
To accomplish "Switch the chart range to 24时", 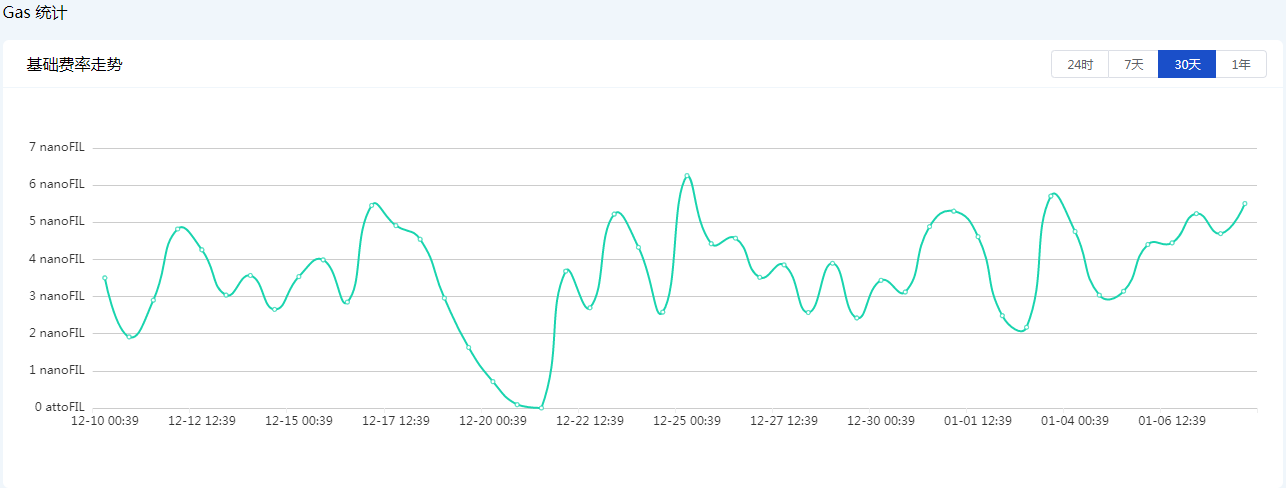I will pos(1080,65).
